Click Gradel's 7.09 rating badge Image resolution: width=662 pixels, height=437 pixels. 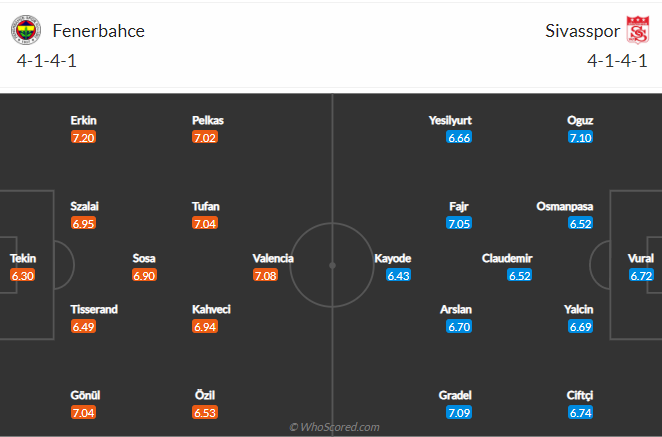pyautogui.click(x=459, y=412)
